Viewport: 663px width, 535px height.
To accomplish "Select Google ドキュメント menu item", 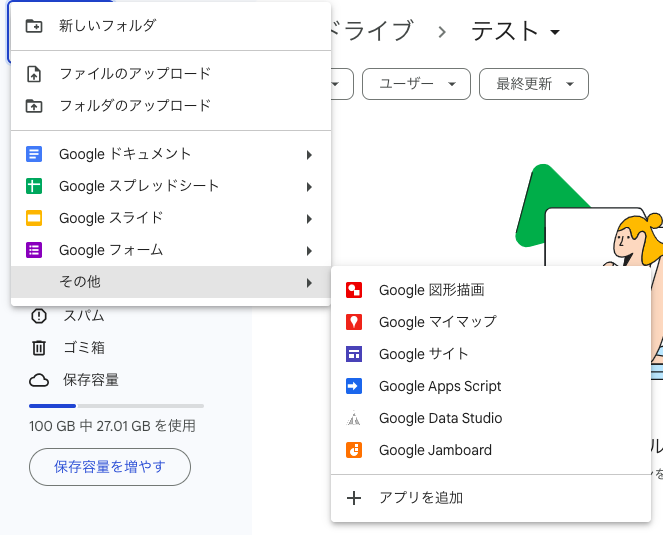I will 171,154.
